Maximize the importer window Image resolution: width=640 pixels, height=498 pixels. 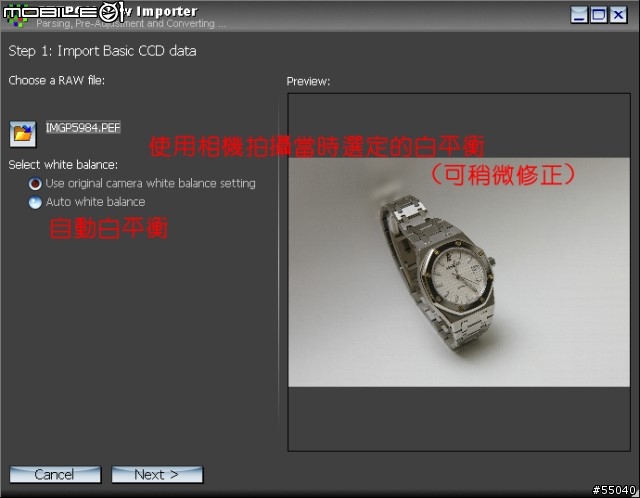599,15
